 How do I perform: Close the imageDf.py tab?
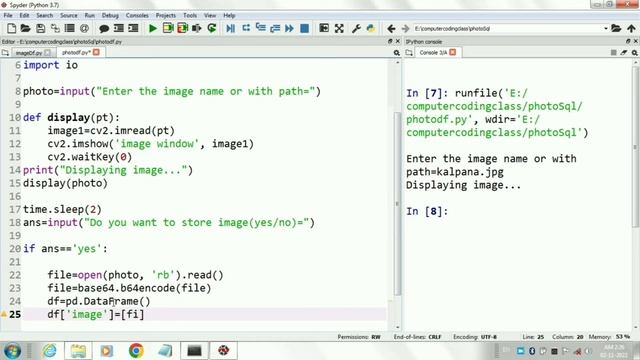click(x=48, y=53)
